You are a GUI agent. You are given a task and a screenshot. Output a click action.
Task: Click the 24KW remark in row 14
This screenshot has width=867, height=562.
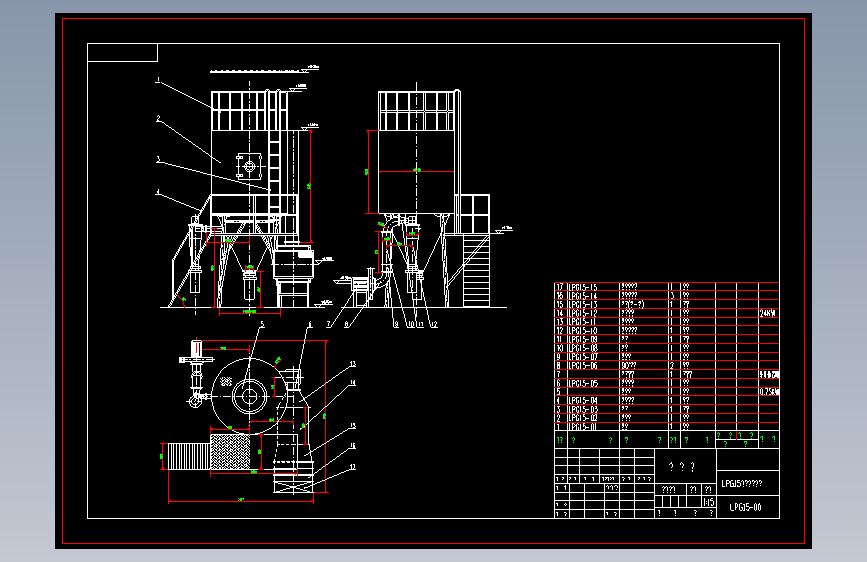(x=767, y=313)
